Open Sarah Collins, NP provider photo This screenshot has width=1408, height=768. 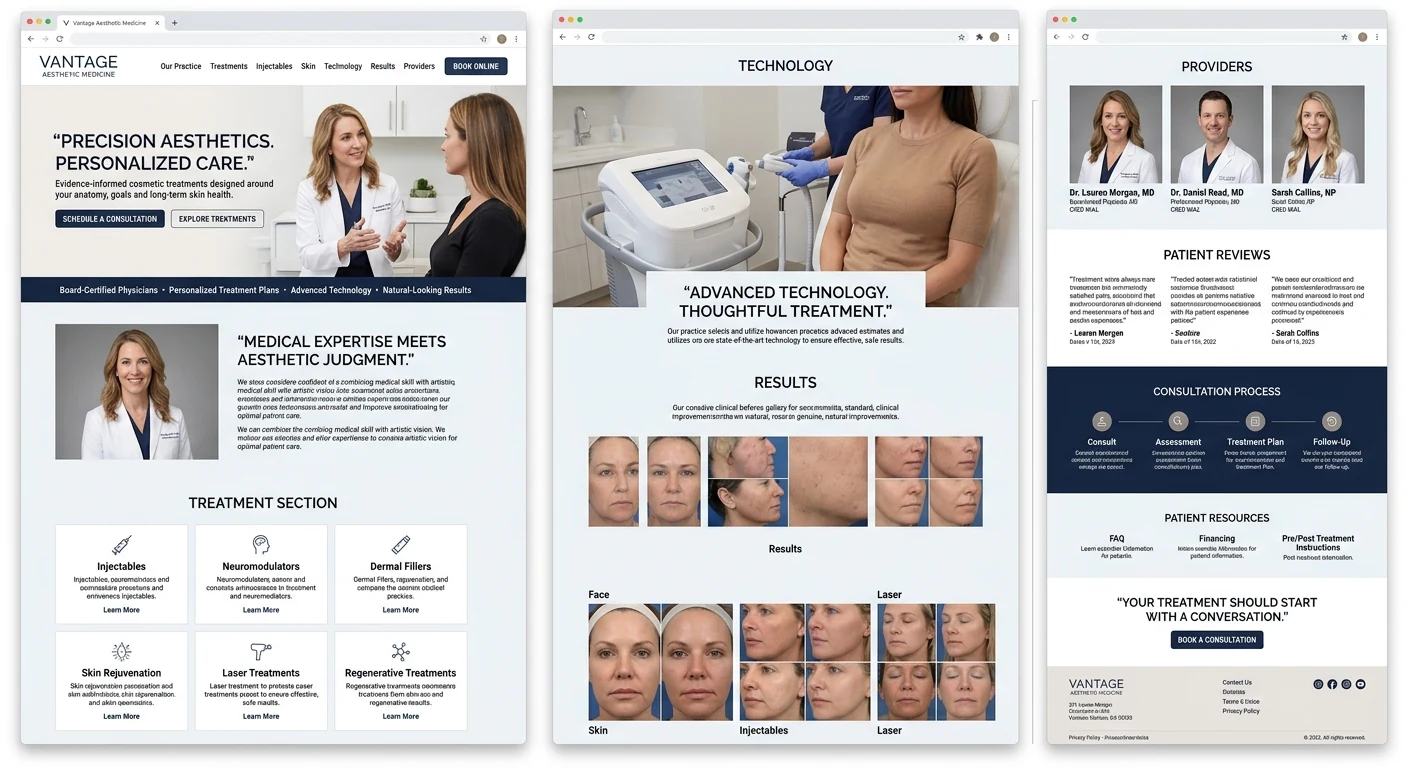click(x=1318, y=134)
